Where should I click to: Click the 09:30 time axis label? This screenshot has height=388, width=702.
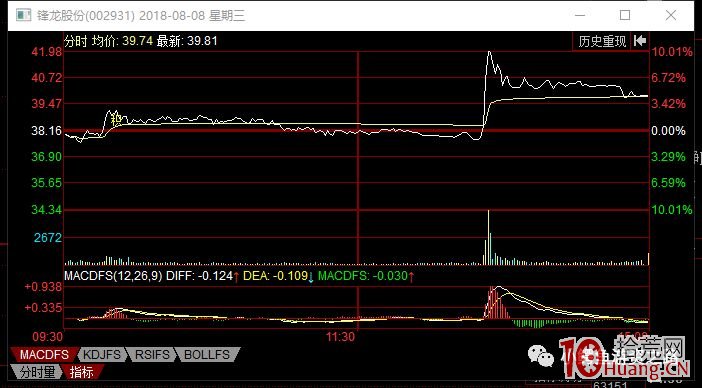tap(47, 337)
